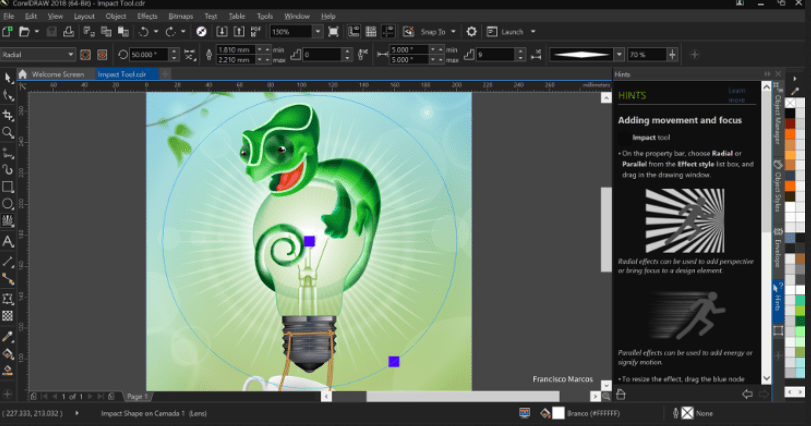
Task: Open the File menu
Action: tap(9, 16)
